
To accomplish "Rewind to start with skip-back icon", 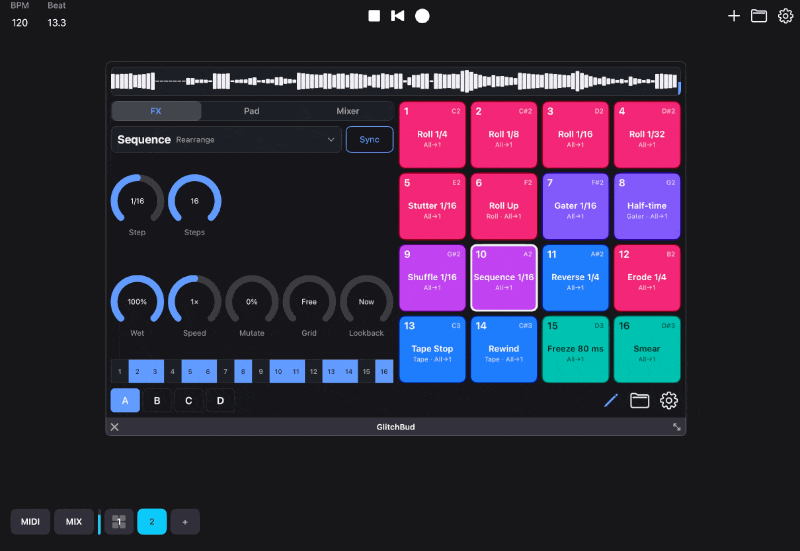I will tap(397, 16).
